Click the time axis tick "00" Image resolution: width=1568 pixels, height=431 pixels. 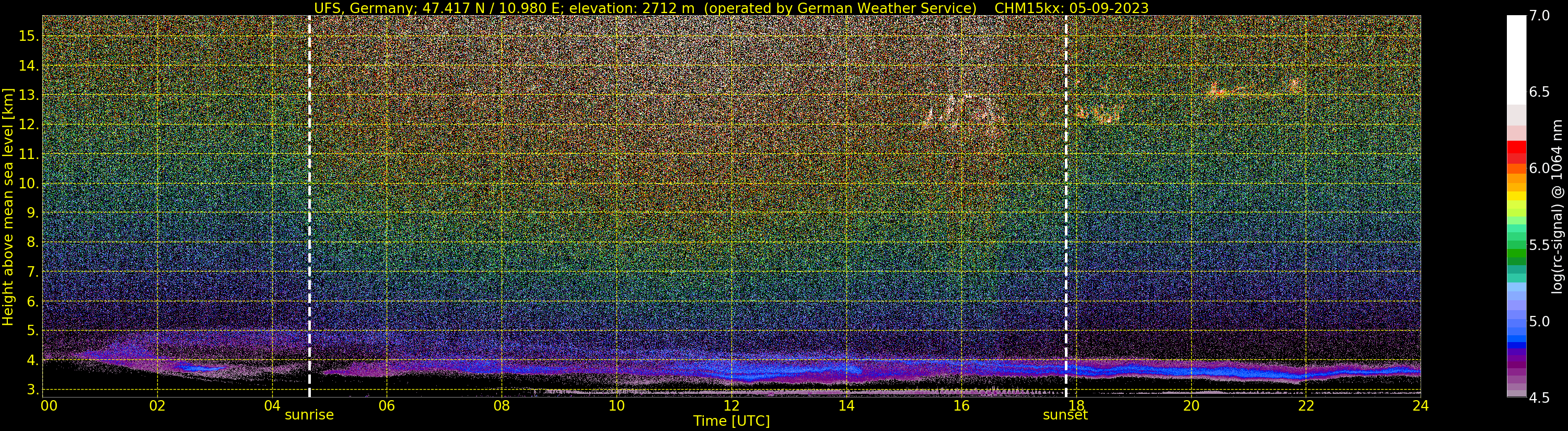coord(49,405)
